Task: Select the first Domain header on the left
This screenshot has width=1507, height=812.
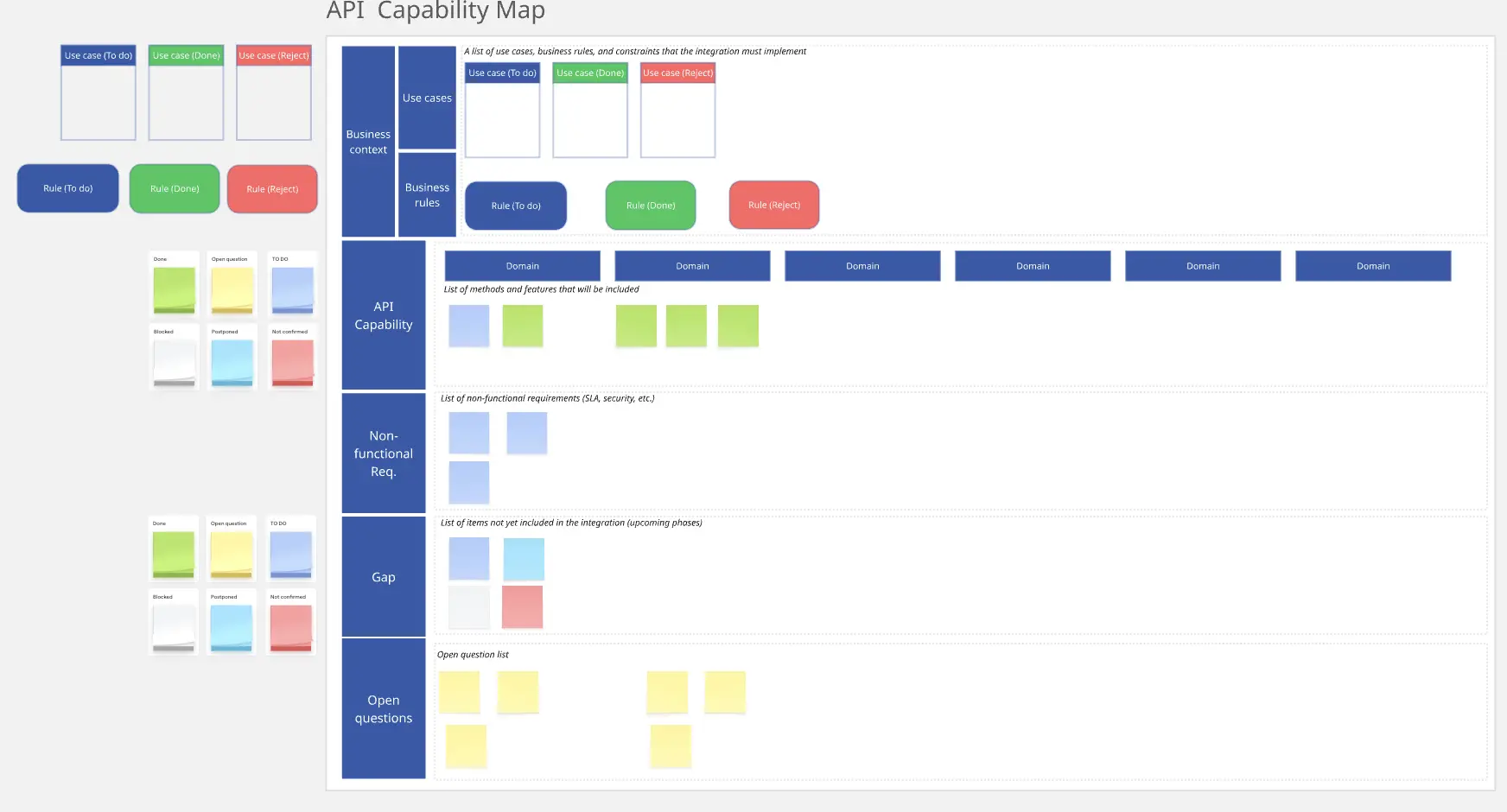Action: click(x=523, y=266)
